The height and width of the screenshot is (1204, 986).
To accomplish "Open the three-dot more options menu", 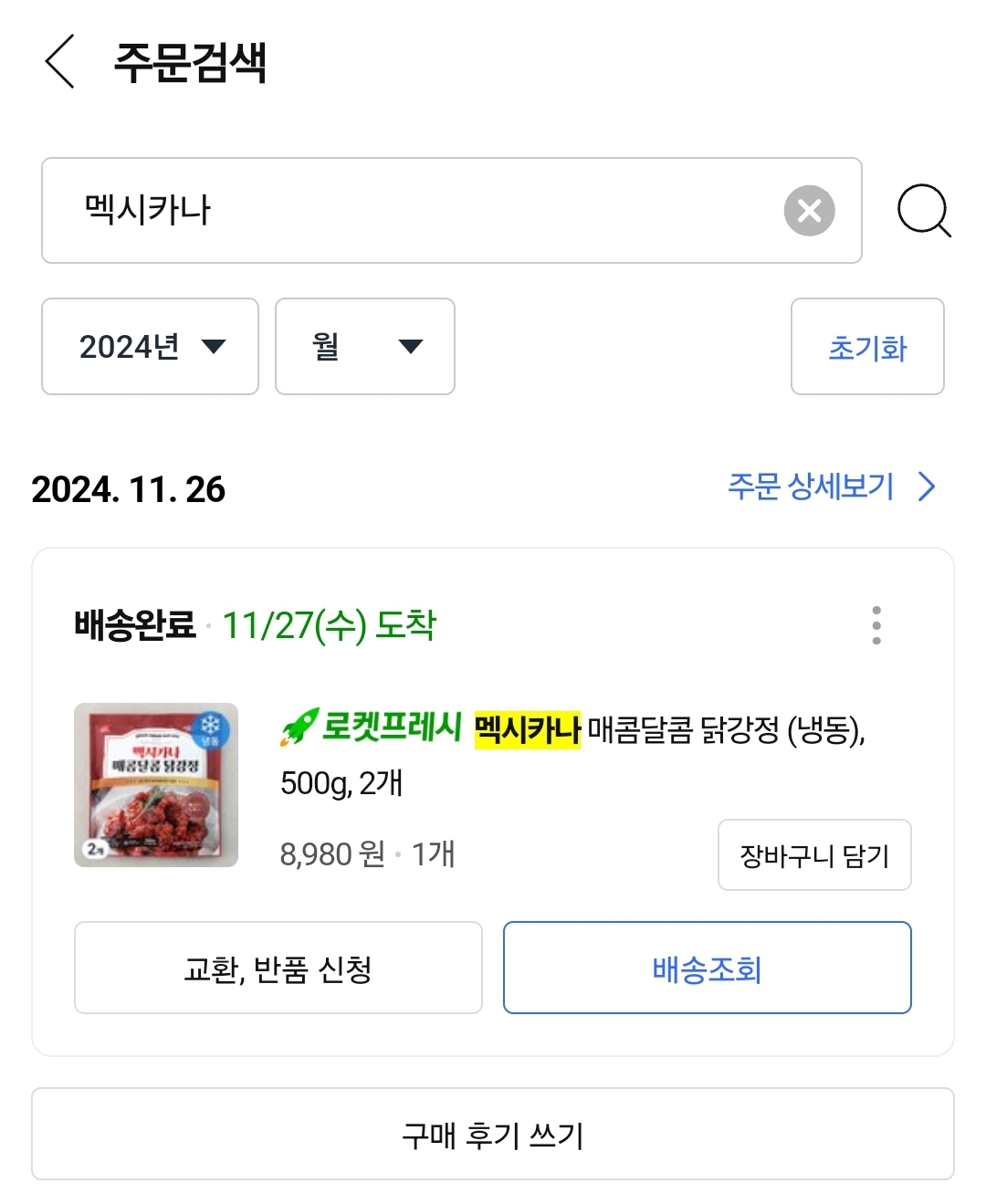I will pos(876,625).
